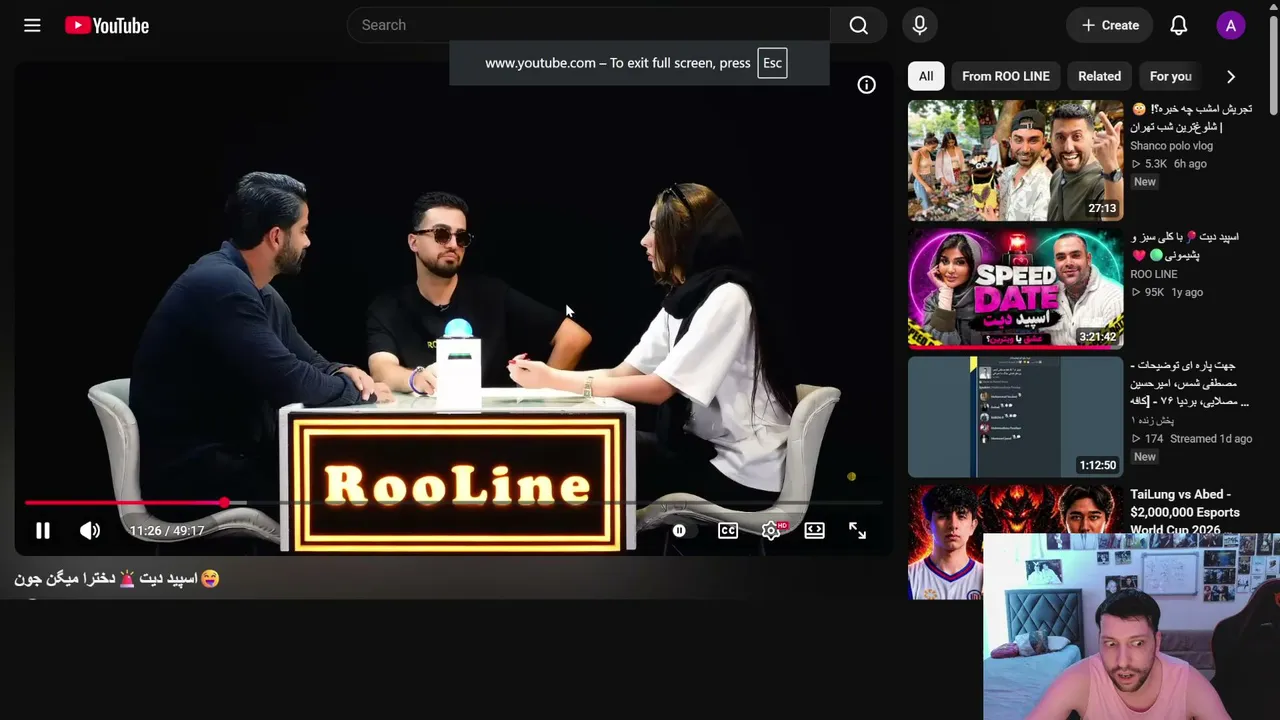Click the New badge under the streamed video
This screenshot has width=1280, height=720.
1145,457
